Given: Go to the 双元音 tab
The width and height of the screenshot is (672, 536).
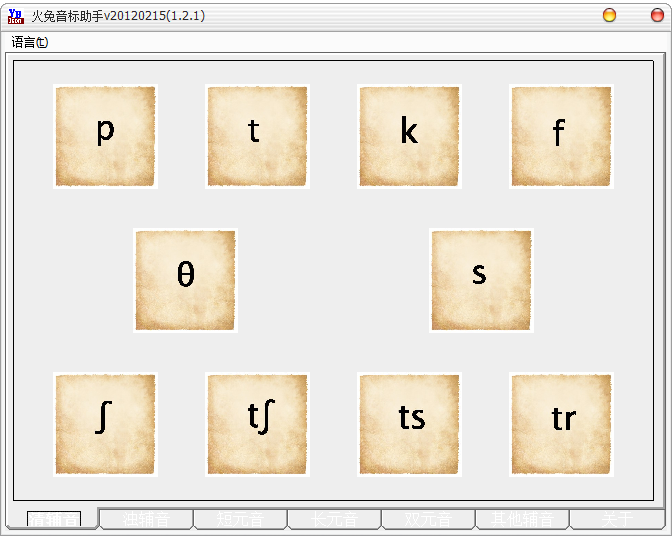Looking at the screenshot, I should (428, 519).
